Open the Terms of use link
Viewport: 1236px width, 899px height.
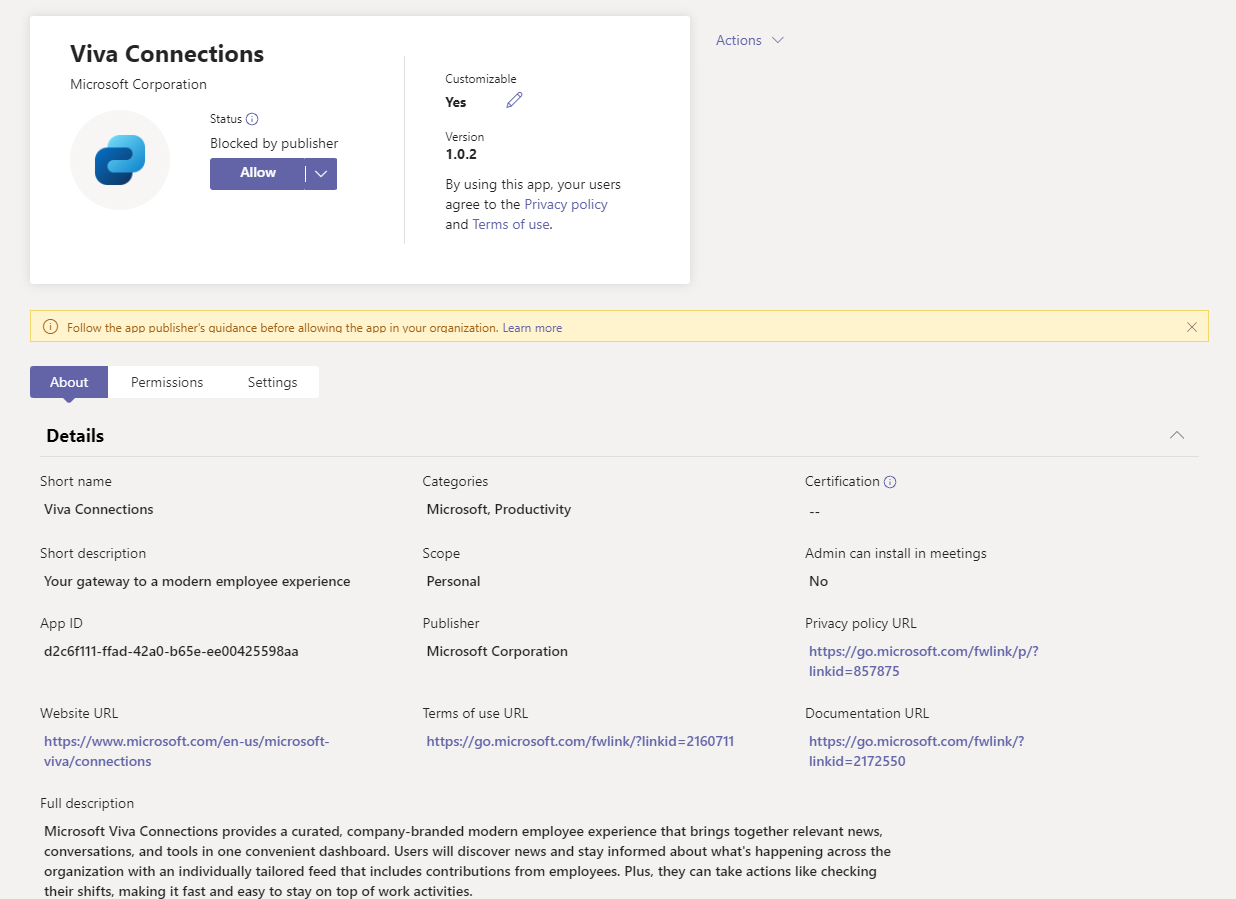pyautogui.click(x=510, y=224)
